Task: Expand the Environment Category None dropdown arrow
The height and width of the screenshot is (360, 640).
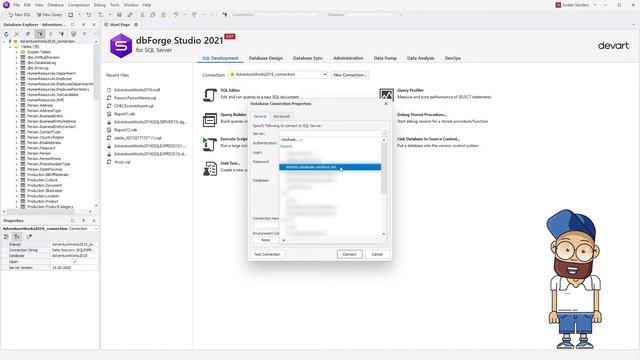Action: (x=283, y=240)
